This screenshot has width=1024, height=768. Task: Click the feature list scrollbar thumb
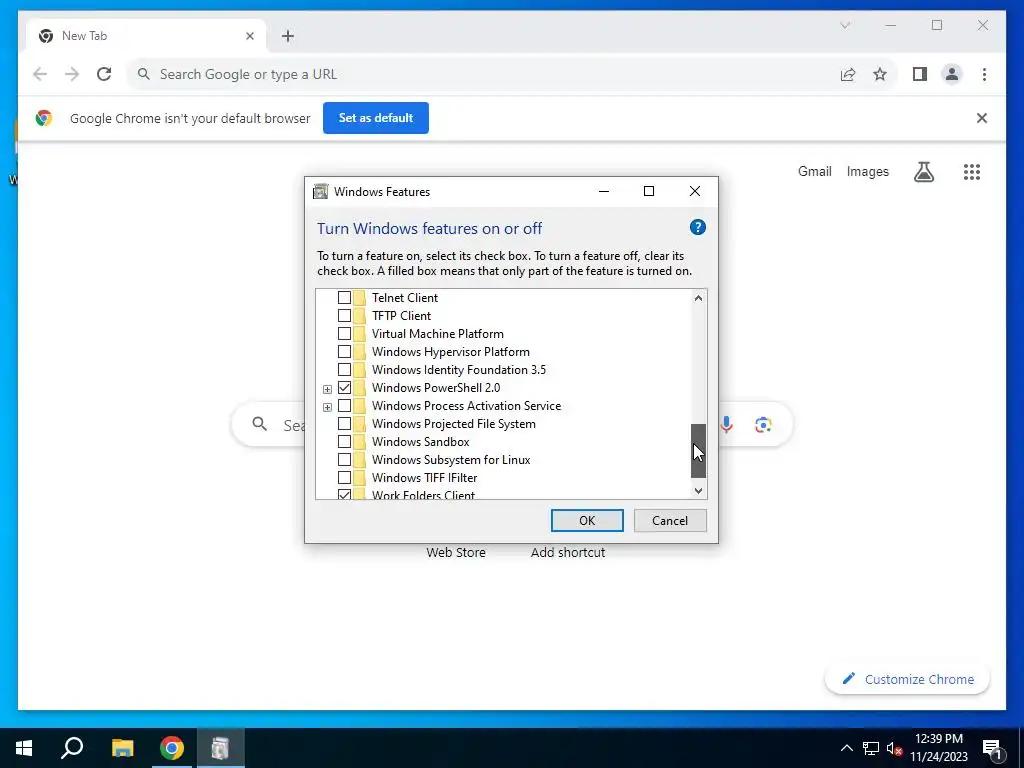point(698,451)
